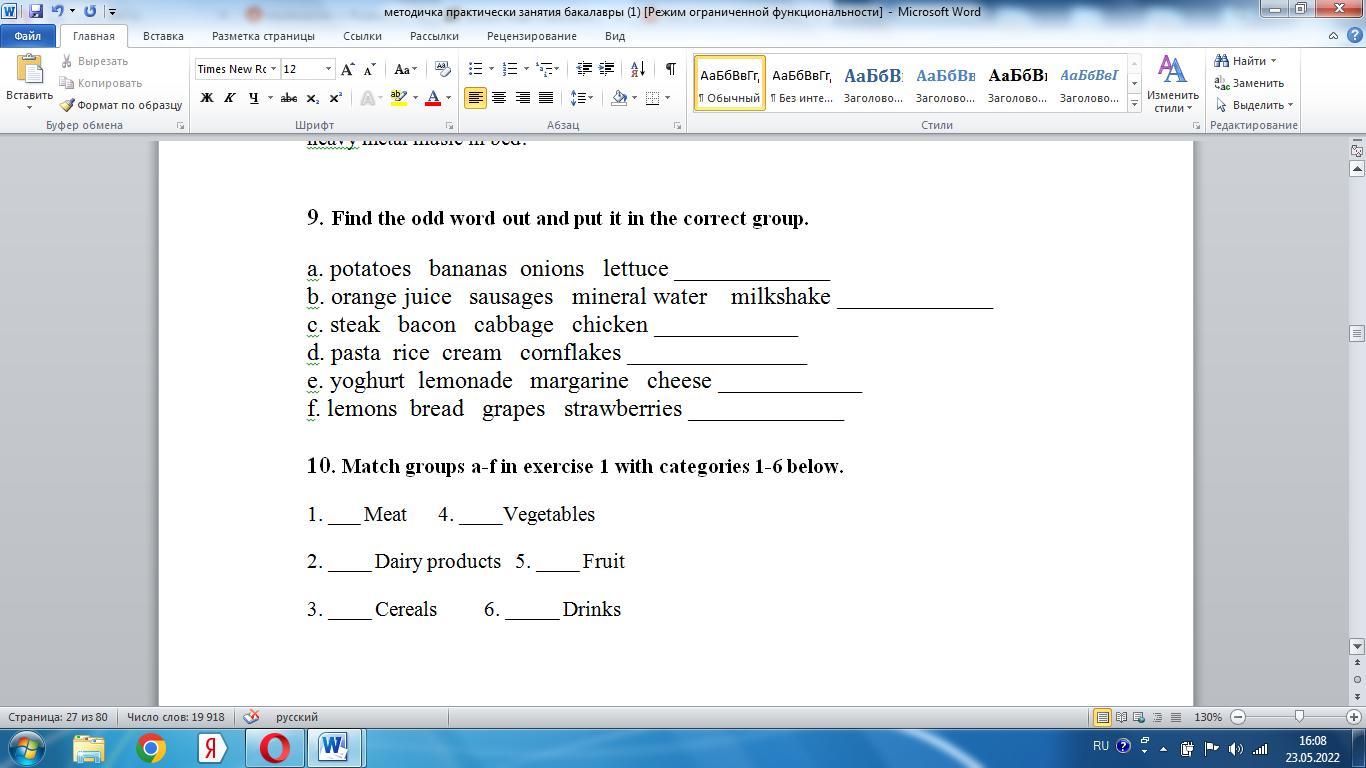Switch to the Разметка страницы tab

point(263,36)
